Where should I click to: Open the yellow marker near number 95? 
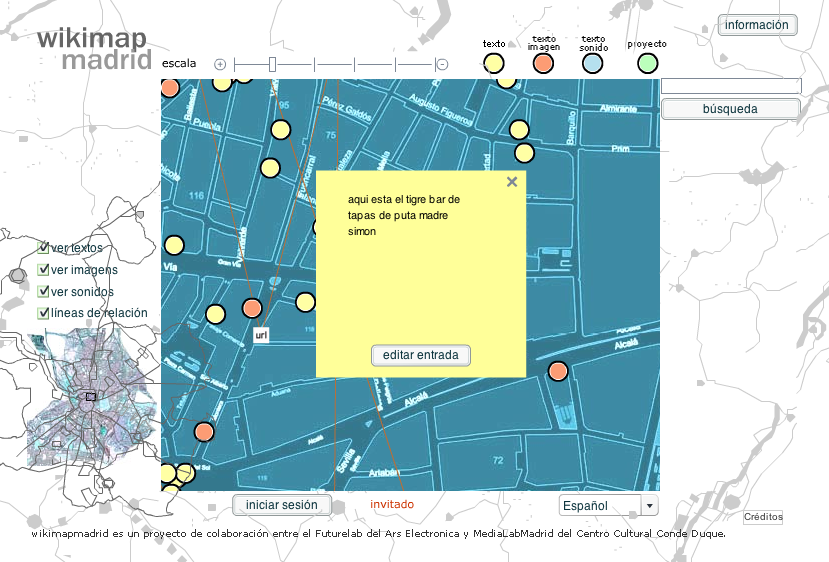pos(281,130)
